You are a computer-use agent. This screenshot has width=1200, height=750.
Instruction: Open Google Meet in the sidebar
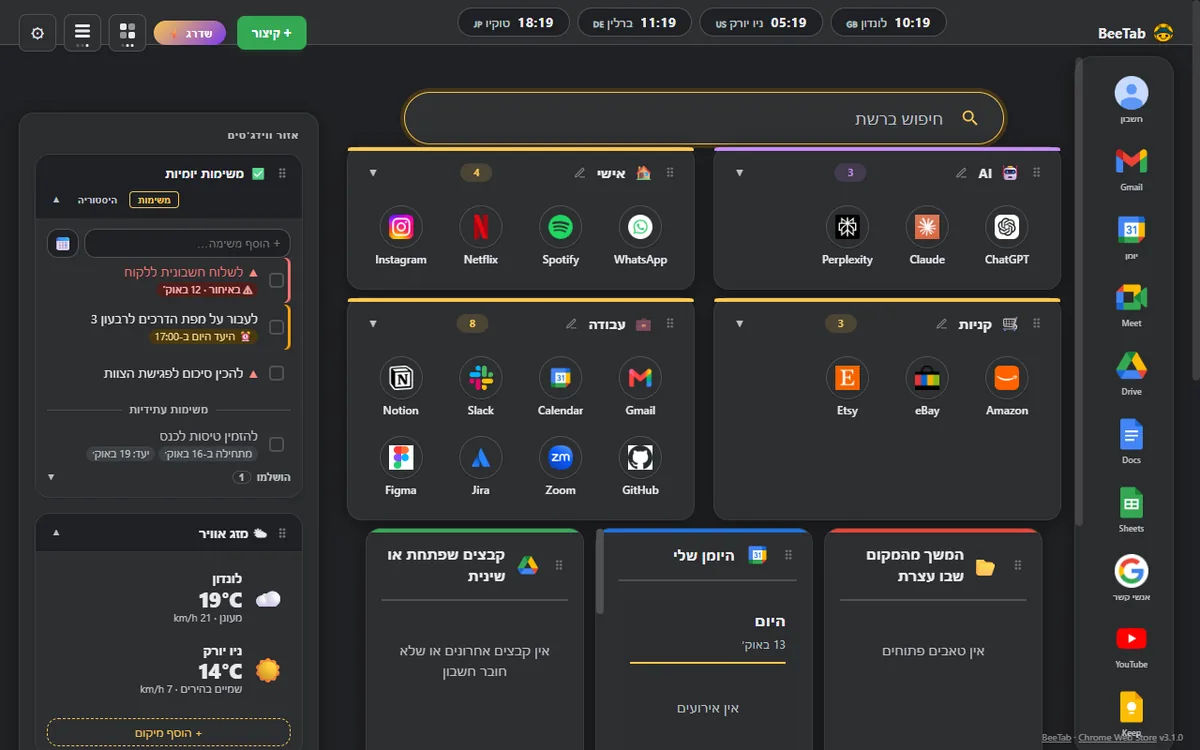pos(1131,304)
